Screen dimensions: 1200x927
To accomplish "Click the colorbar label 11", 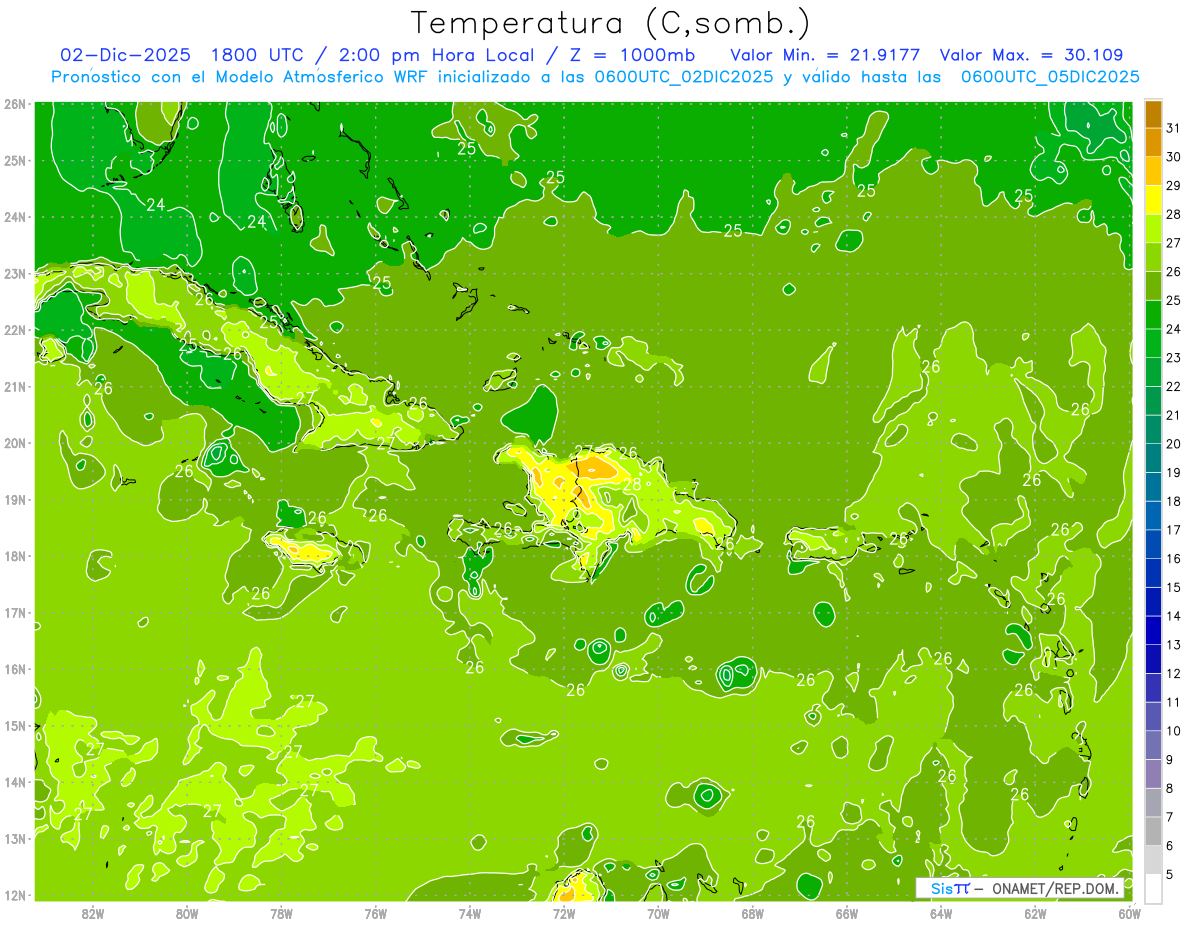I will (1174, 702).
